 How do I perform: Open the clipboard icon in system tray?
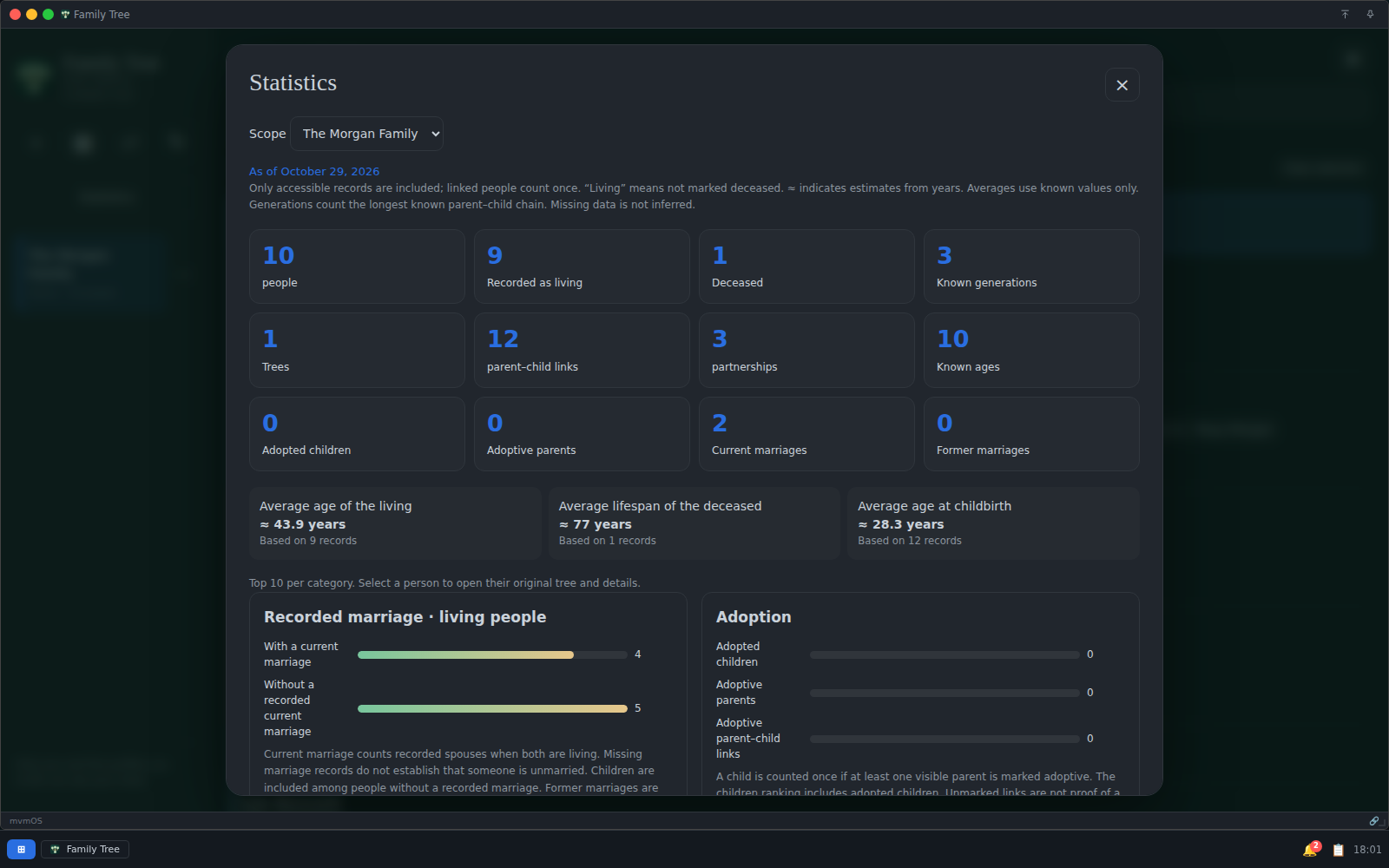tap(1338, 850)
